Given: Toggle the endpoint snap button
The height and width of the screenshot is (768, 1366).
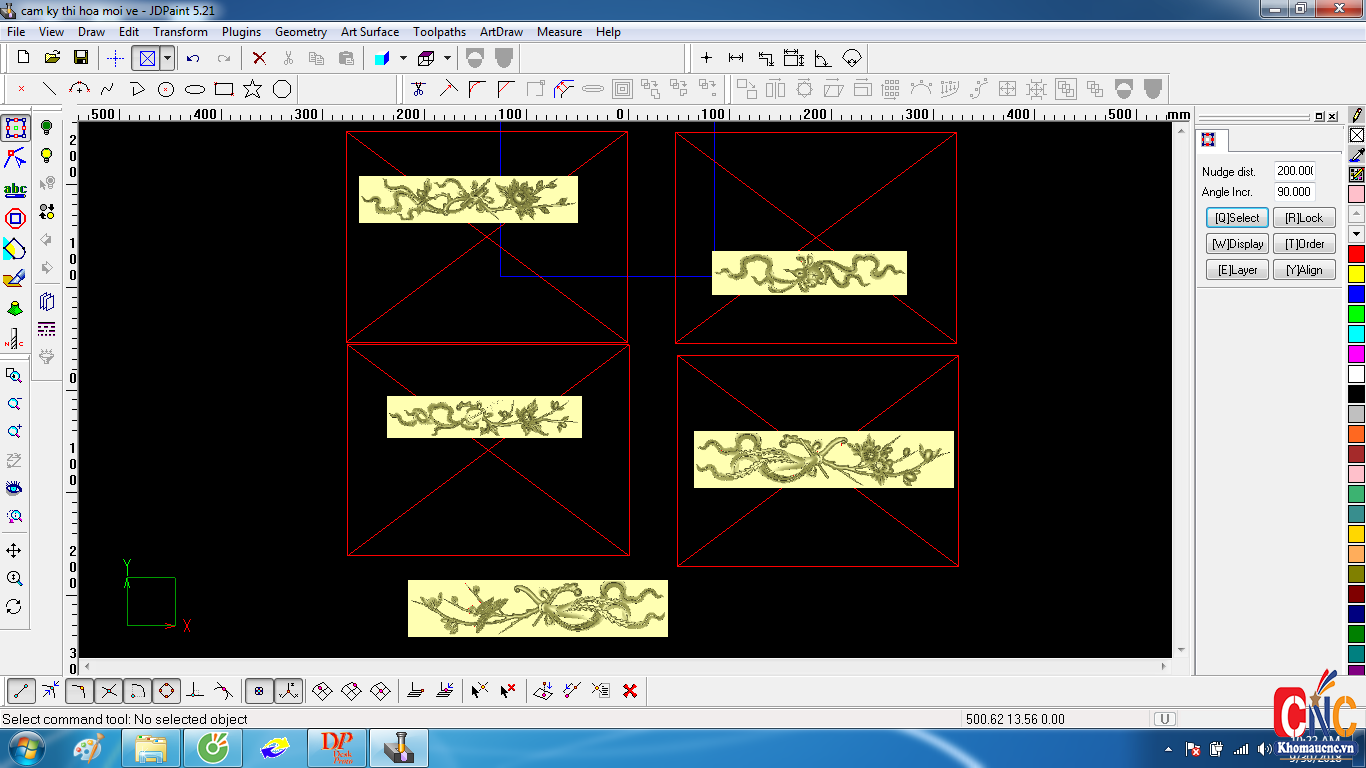Looking at the screenshot, I should click(22, 690).
